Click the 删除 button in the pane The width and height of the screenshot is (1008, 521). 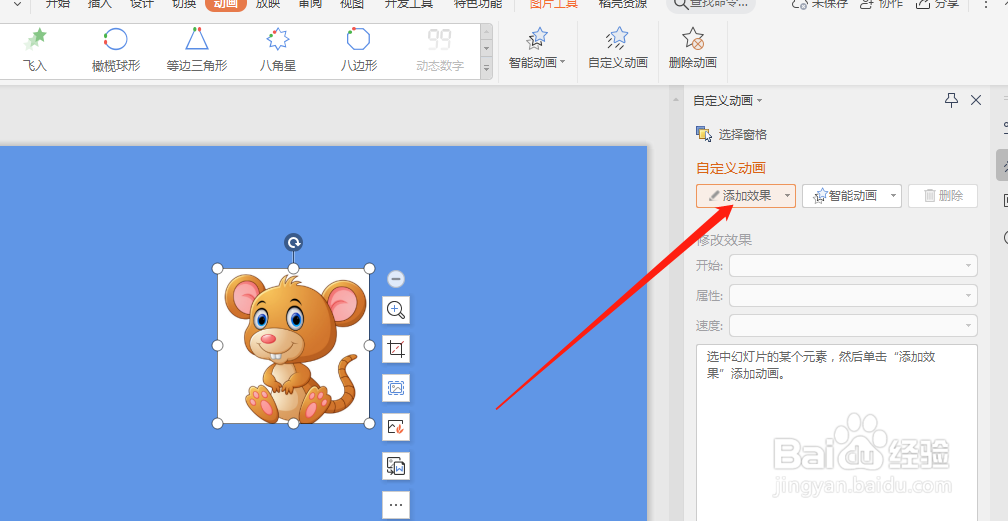click(943, 196)
